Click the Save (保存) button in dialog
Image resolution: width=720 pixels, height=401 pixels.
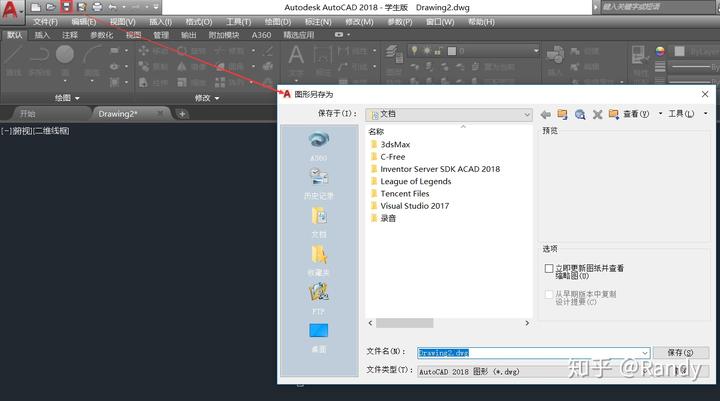point(681,352)
